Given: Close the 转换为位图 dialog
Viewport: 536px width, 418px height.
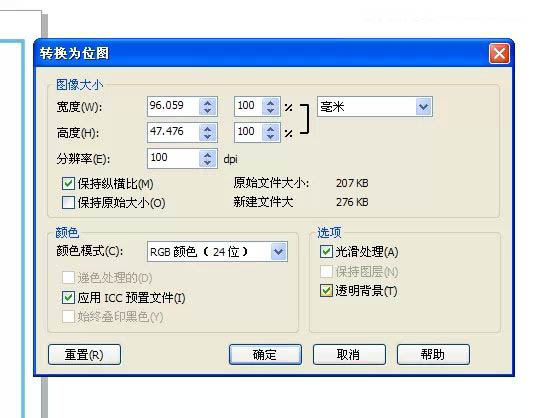Looking at the screenshot, I should coord(499,54).
